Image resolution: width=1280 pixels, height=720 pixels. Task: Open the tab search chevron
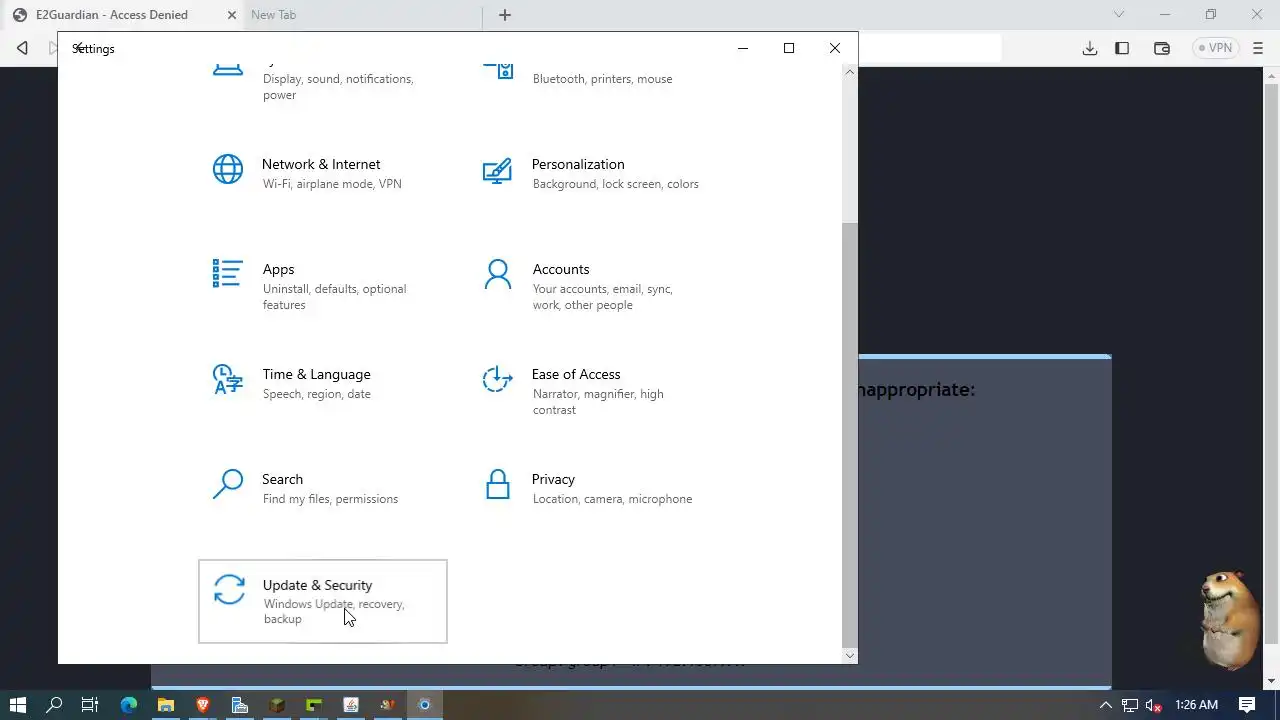[1119, 14]
